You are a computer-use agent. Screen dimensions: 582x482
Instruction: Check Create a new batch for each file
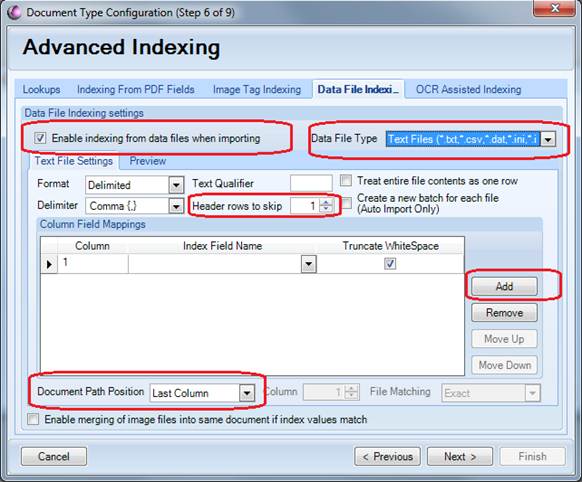pyautogui.click(x=346, y=203)
